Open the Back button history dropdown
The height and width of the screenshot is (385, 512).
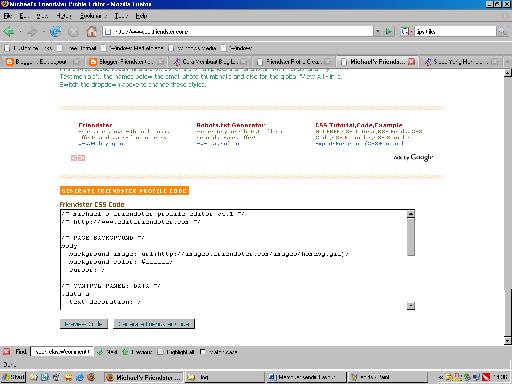(20, 32)
